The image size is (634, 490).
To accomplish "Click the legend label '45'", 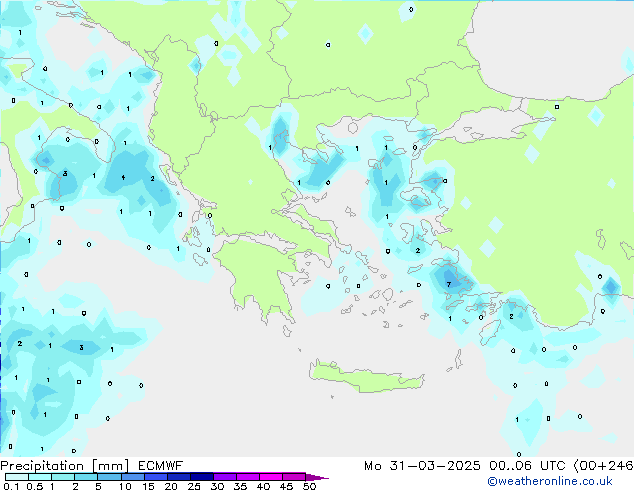I will (286, 486).
